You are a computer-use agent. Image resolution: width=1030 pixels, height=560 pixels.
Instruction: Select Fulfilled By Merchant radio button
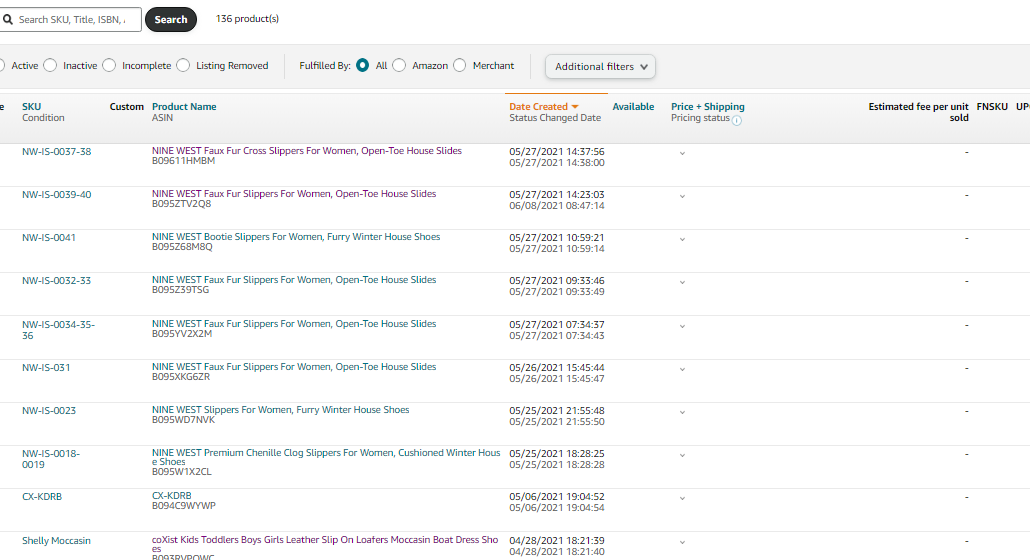[x=460, y=65]
